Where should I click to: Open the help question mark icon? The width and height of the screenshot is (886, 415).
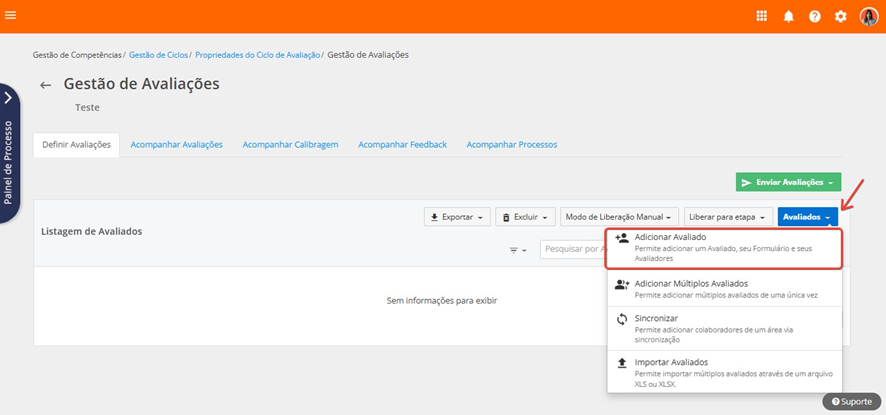point(814,16)
